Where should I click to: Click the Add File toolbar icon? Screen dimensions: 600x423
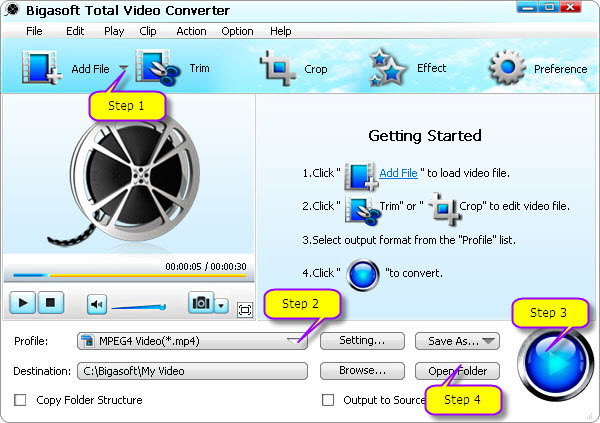point(42,67)
